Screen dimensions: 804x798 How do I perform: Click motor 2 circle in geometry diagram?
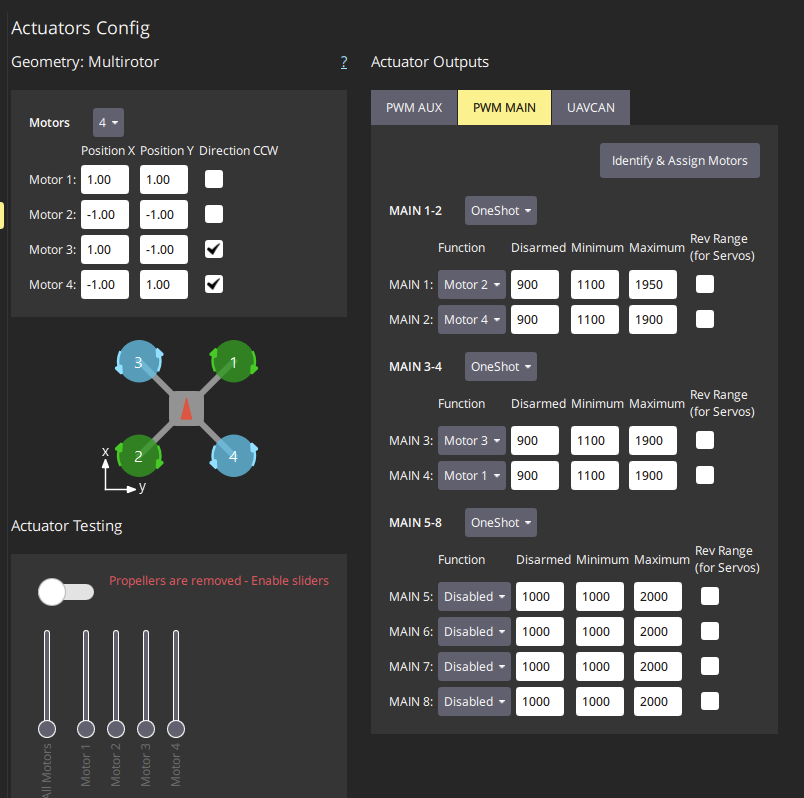(x=139, y=455)
